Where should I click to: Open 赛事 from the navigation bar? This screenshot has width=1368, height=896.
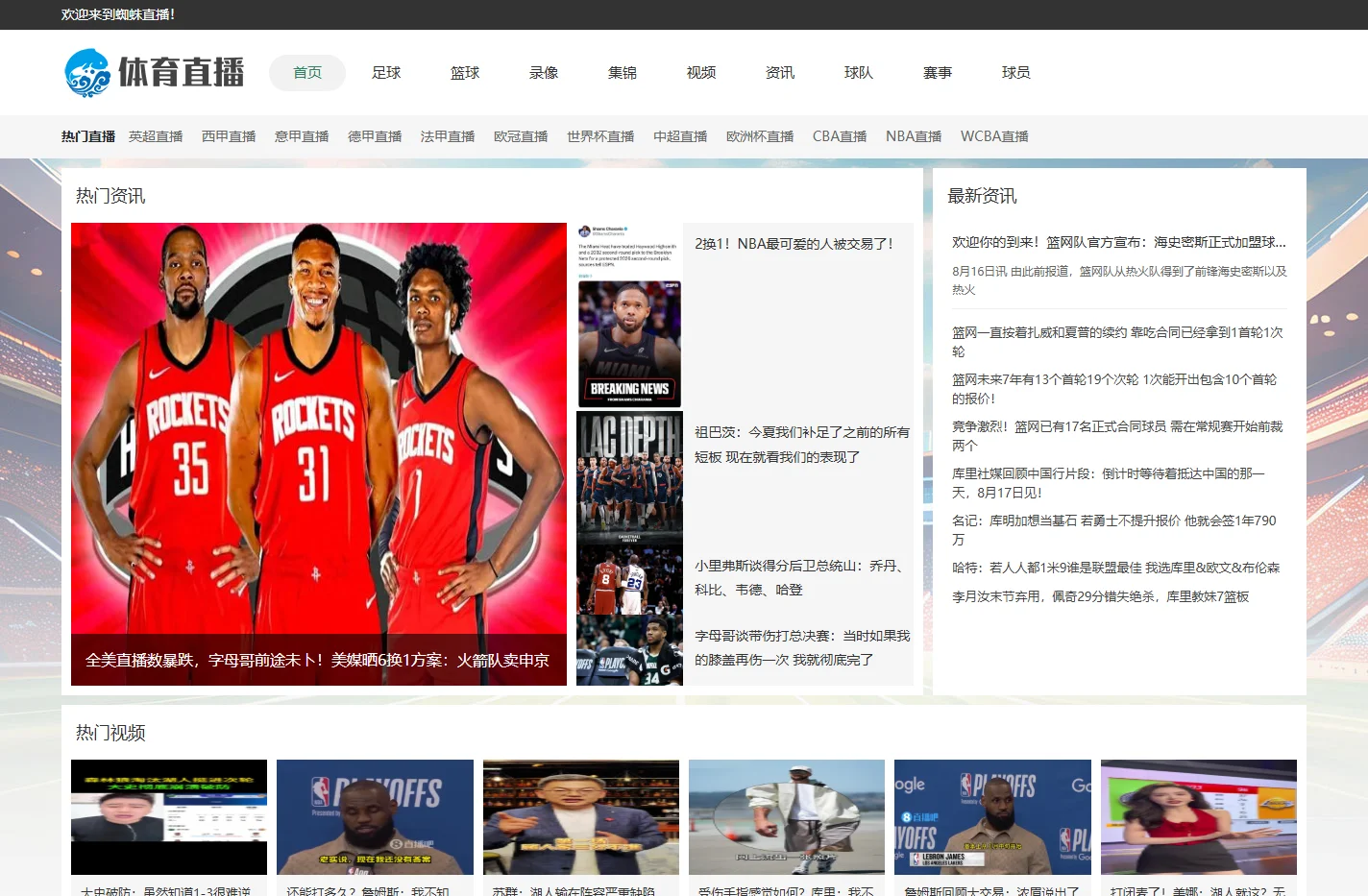tap(938, 73)
